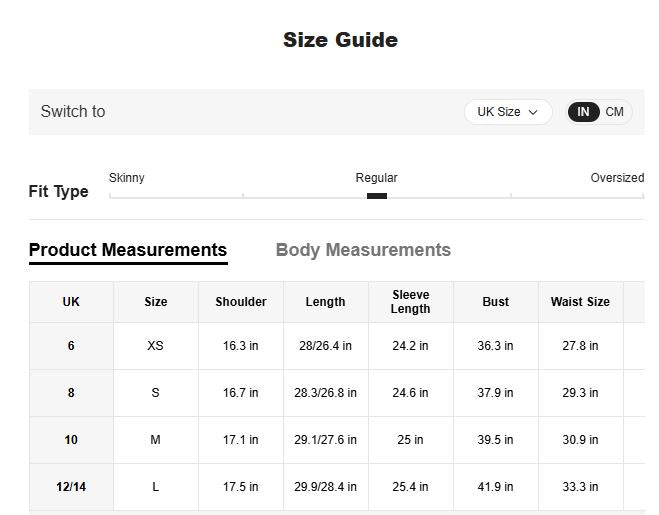659x515 pixels.
Task: Switch units to CM
Action: [614, 112]
